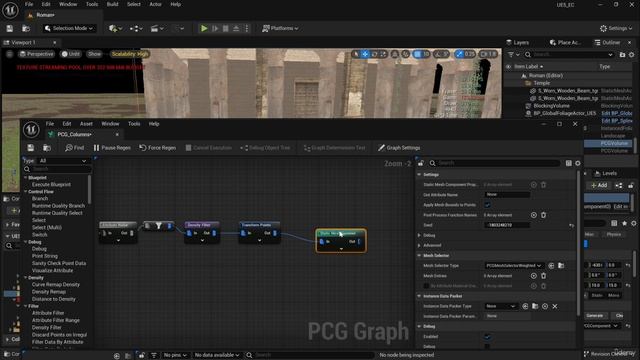Screen dimensions: 640x360
Task: Add element to Mesh Entries array
Action: [x=533, y=276]
